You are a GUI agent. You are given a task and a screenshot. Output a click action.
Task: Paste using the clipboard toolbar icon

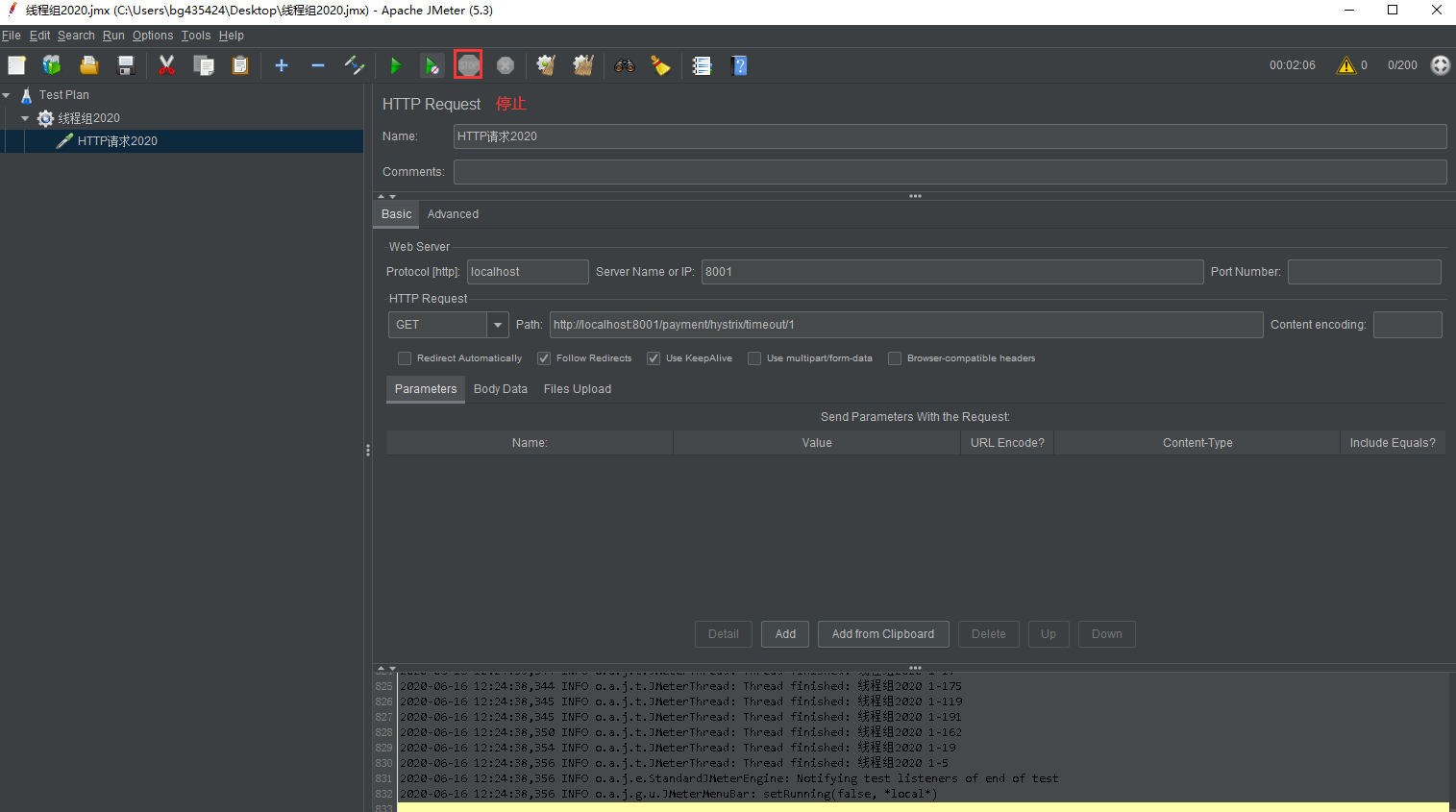(x=240, y=65)
